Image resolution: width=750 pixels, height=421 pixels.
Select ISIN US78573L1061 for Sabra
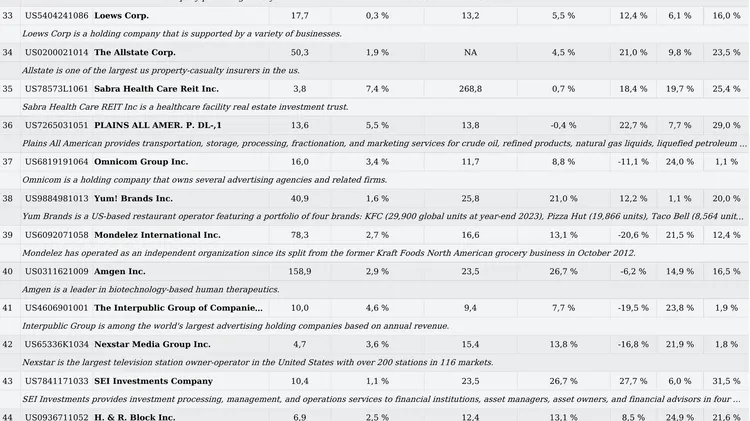[x=56, y=89]
